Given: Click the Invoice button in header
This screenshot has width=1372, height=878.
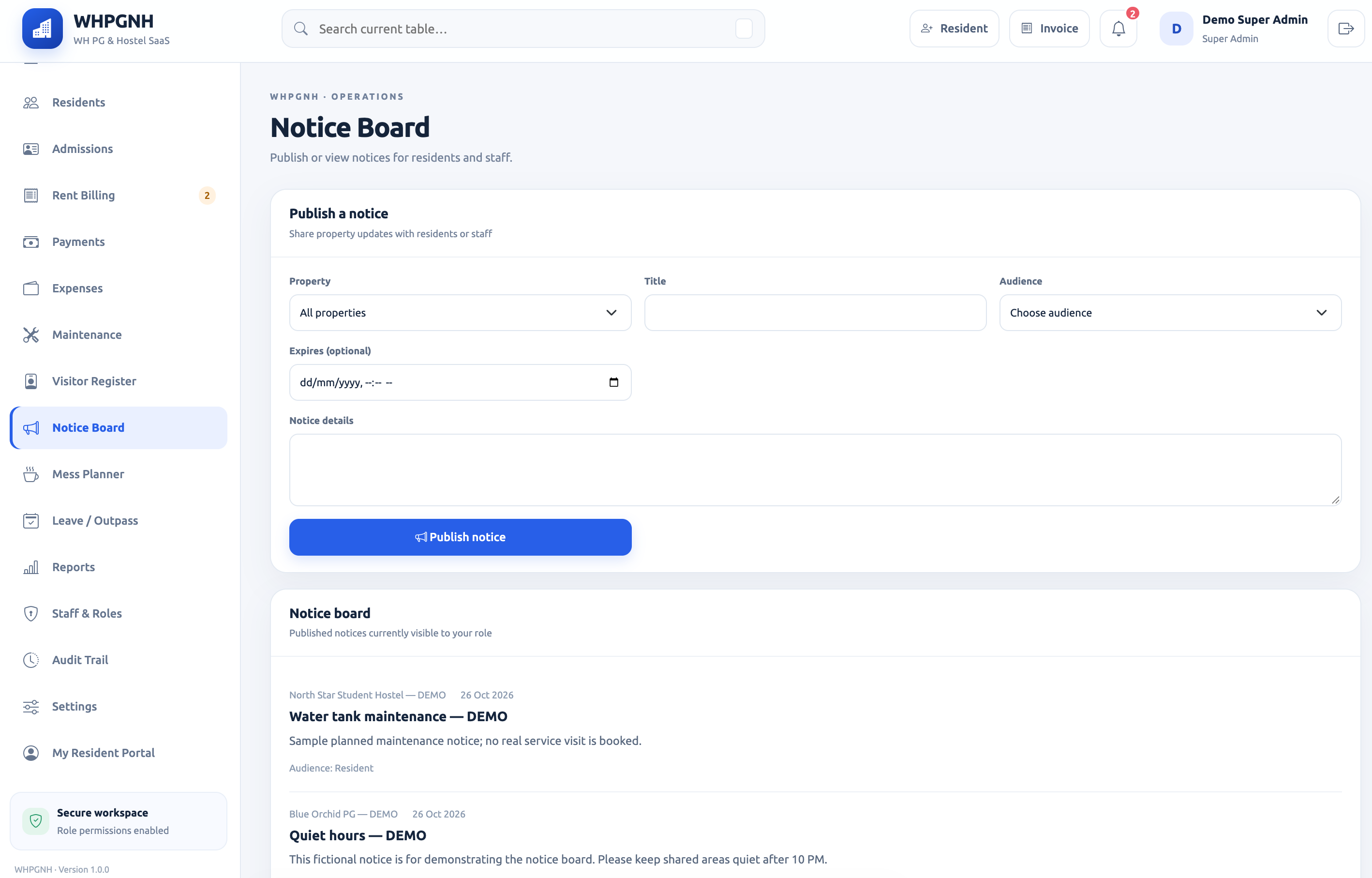Looking at the screenshot, I should [1049, 29].
